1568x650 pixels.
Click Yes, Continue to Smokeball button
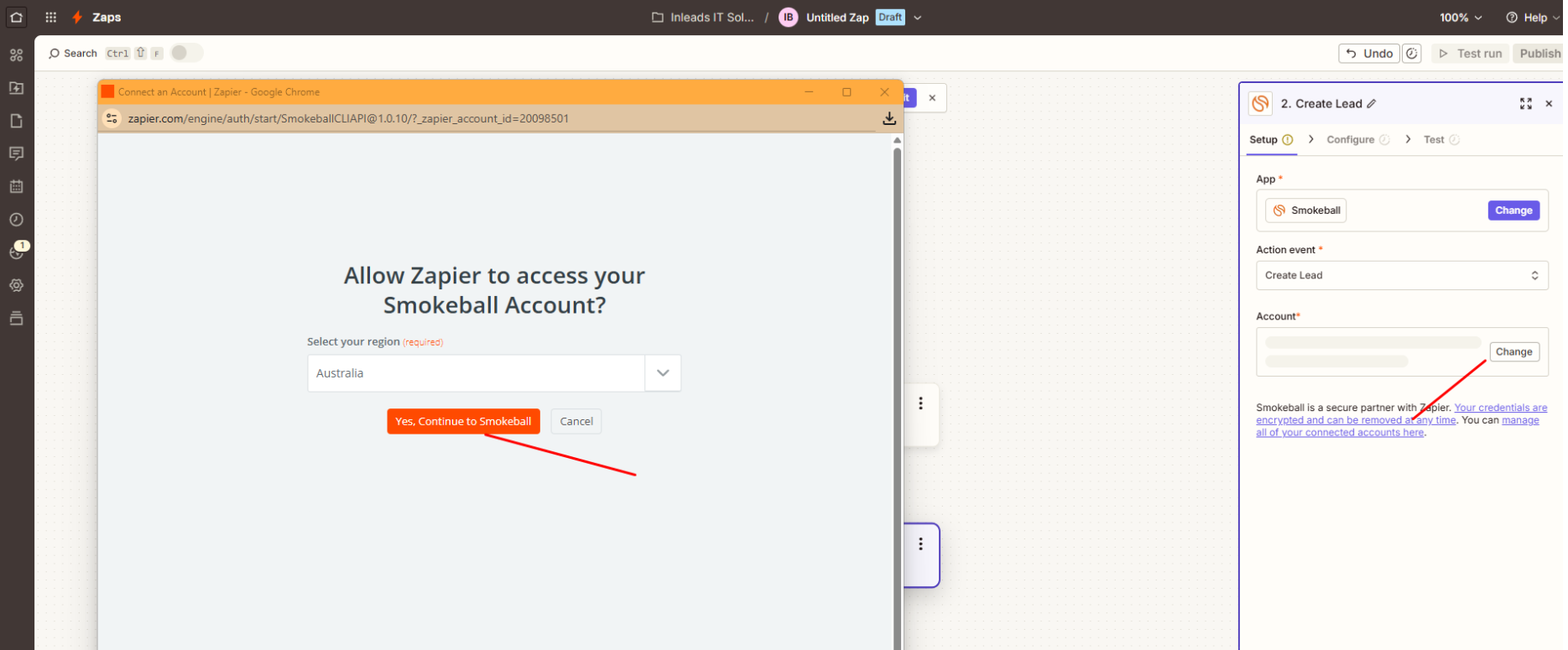tap(463, 421)
